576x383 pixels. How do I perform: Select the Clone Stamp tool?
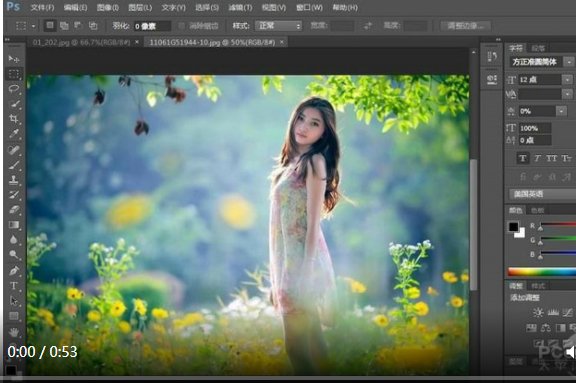(14, 180)
